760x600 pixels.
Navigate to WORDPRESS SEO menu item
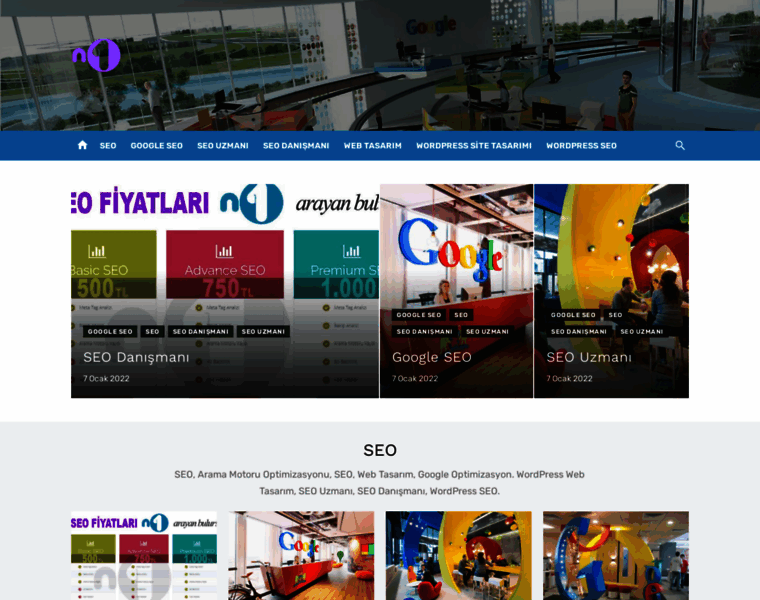tap(582, 146)
